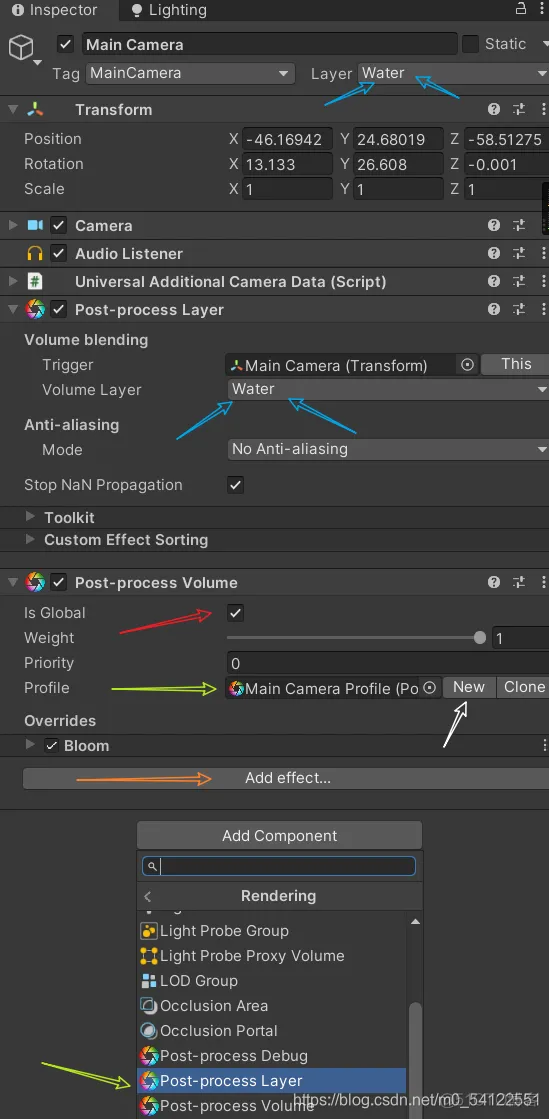Go back from the Rendering category
This screenshot has width=549, height=1119.
coord(148,896)
